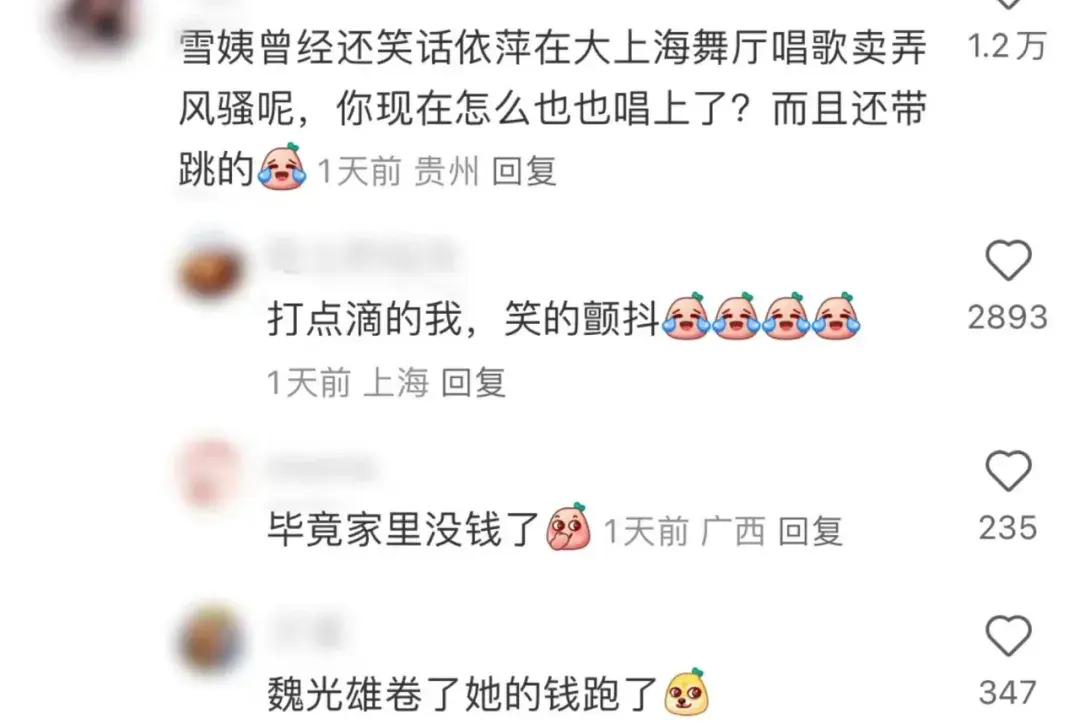Viewport: 1080px width, 724px height.
Task: Like the 打点滴的我 comment with heart icon
Action: pos(1008,260)
